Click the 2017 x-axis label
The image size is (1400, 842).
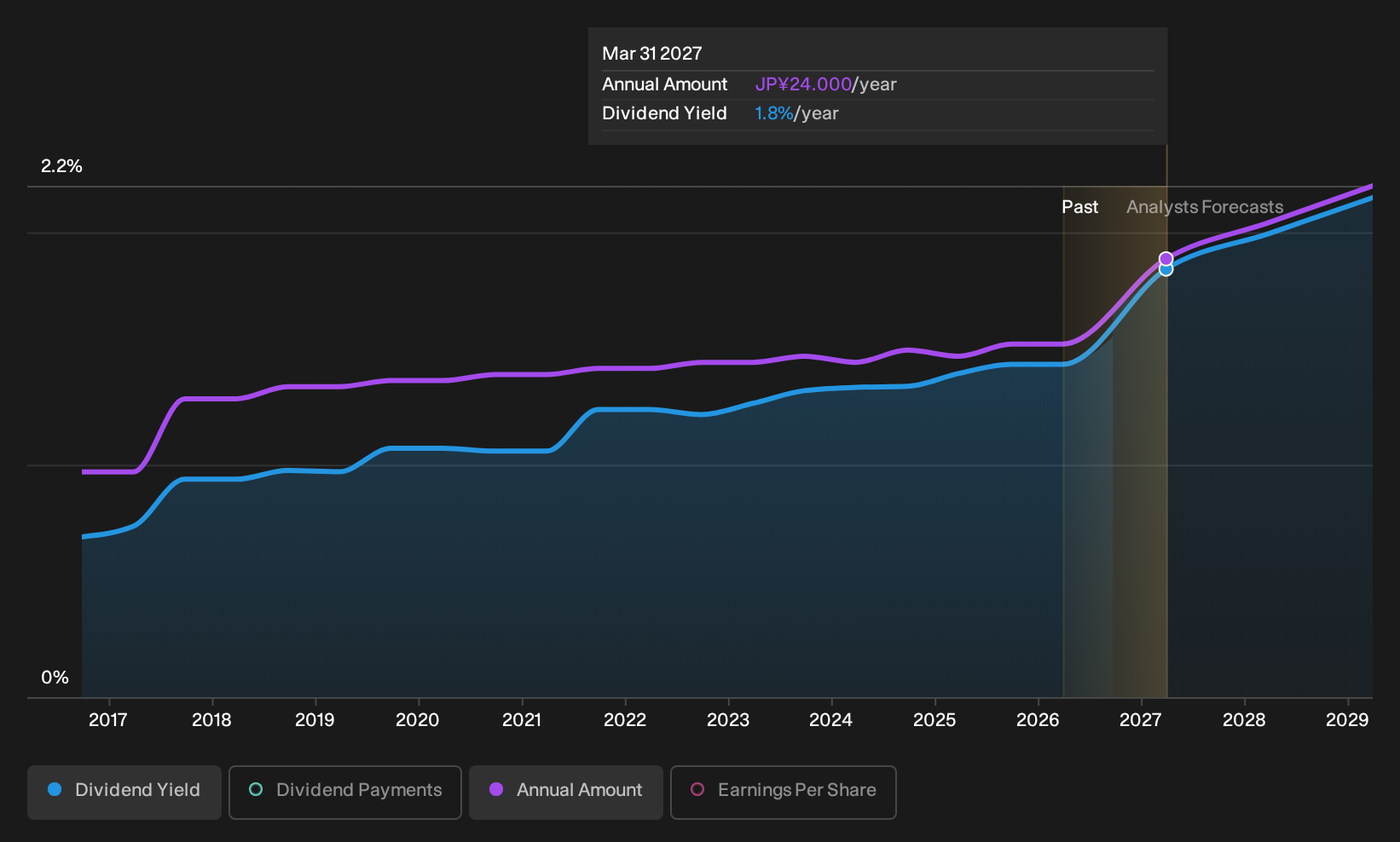click(x=108, y=720)
